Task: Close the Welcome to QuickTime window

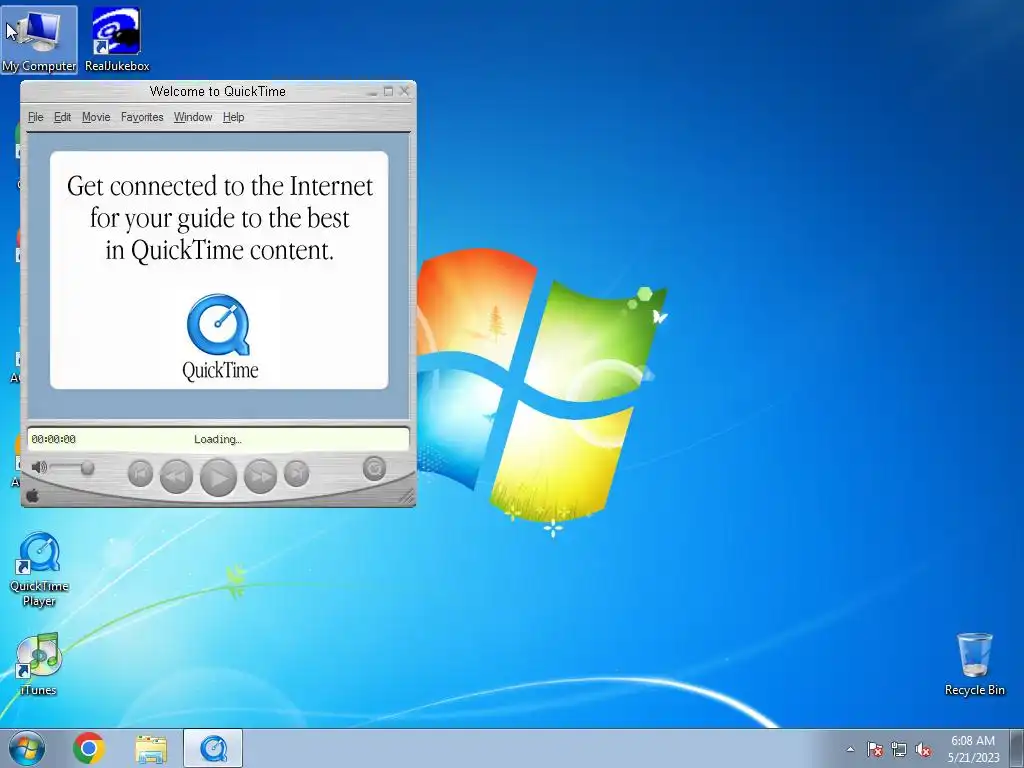Action: 404,91
